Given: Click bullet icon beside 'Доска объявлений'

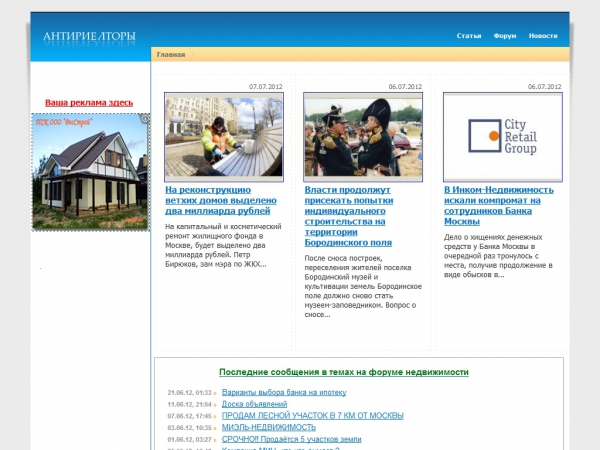Looking at the screenshot, I should [215, 404].
